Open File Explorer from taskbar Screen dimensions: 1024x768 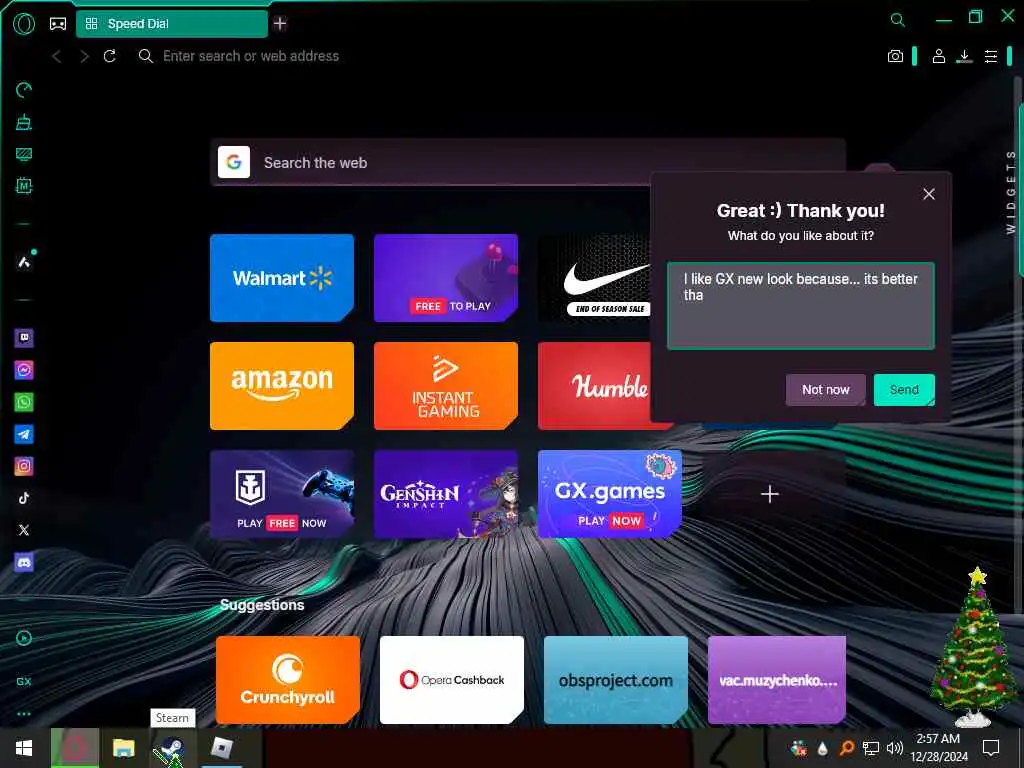(x=123, y=748)
